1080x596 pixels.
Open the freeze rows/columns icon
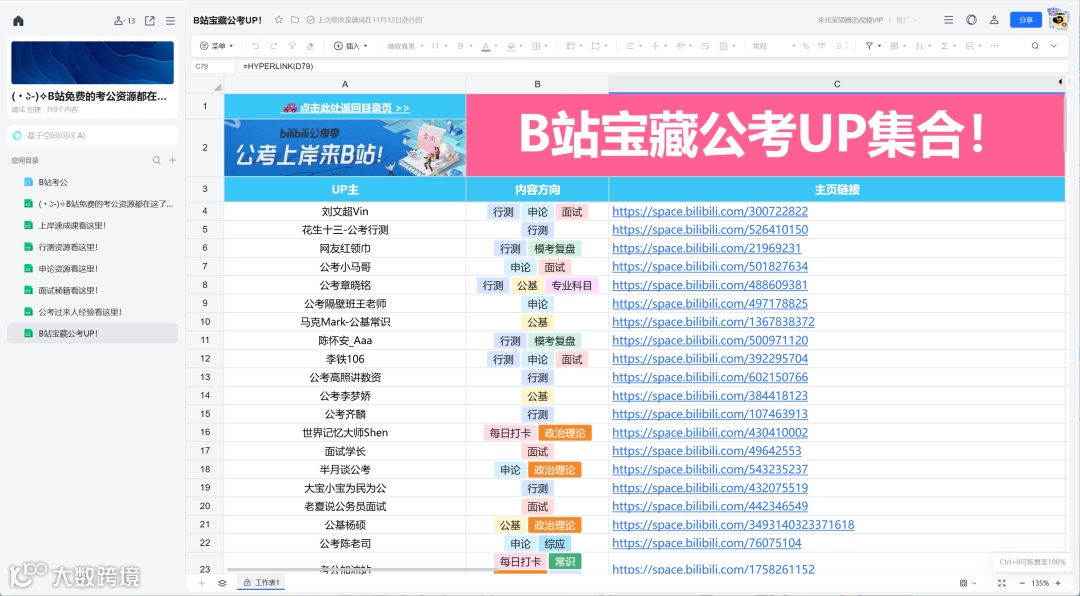(x=972, y=46)
